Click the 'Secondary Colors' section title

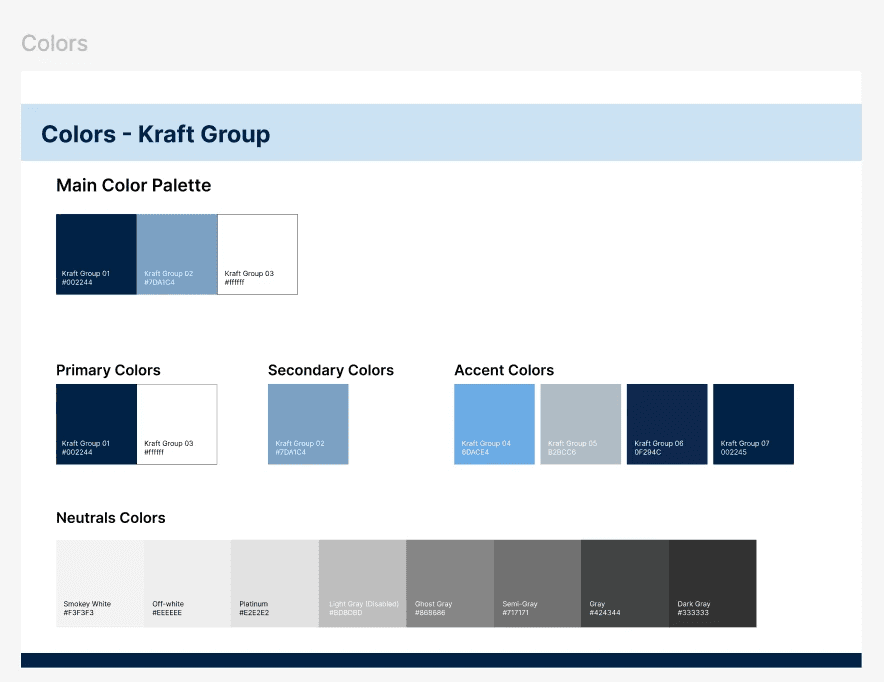tap(331, 370)
